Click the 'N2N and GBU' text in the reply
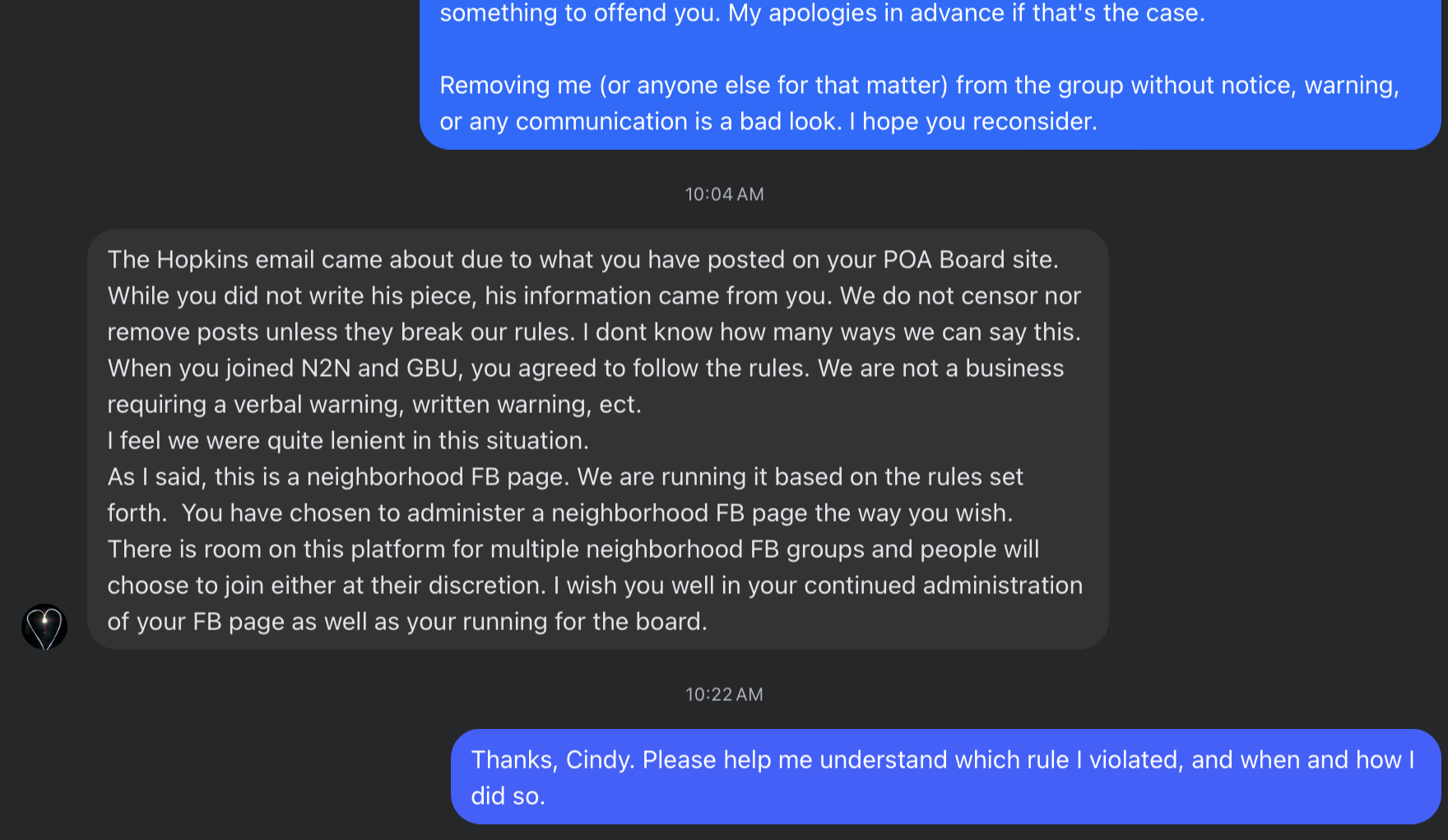 pyautogui.click(x=379, y=368)
